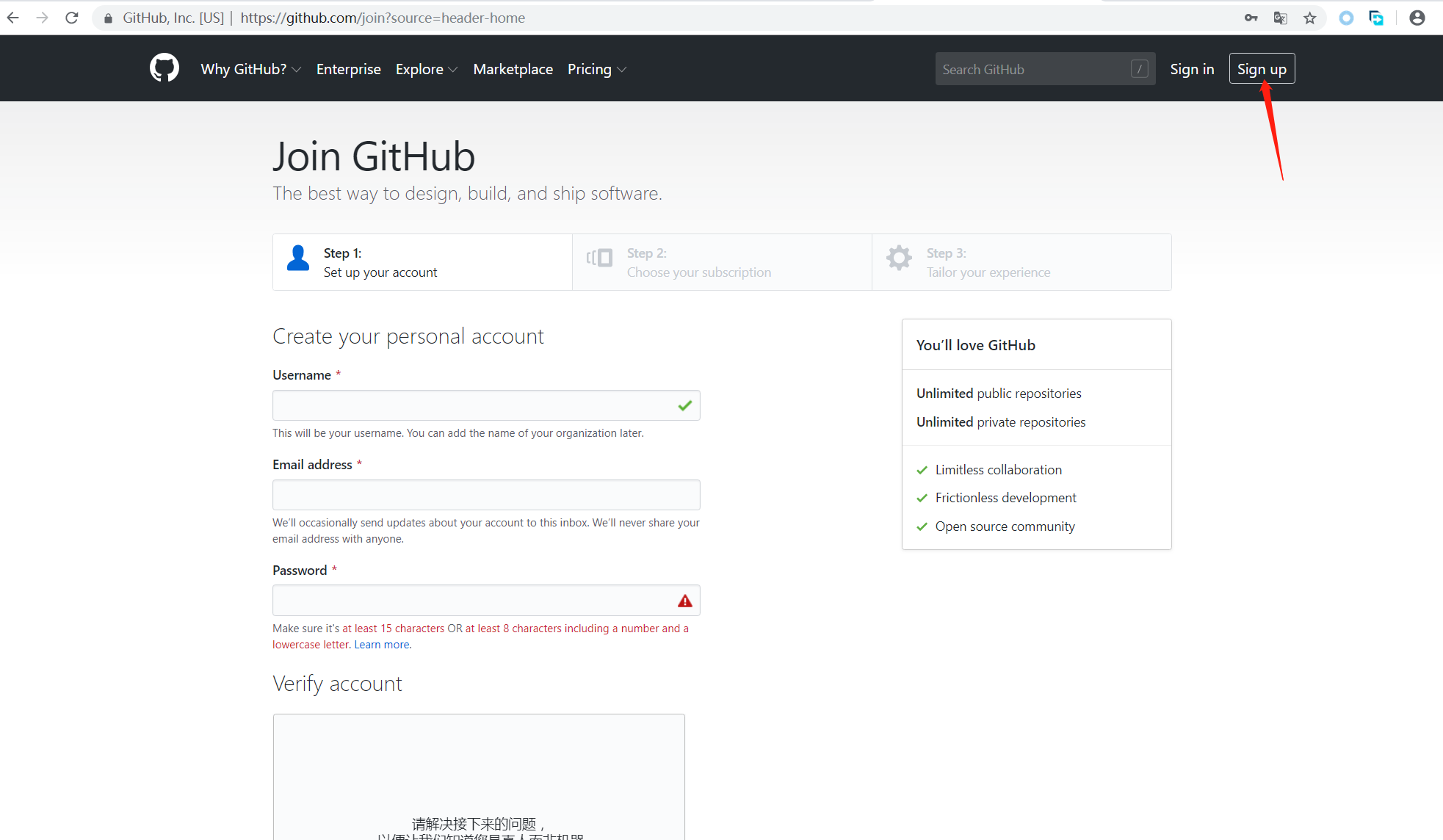Open the browser profile avatar icon

(x=1417, y=18)
